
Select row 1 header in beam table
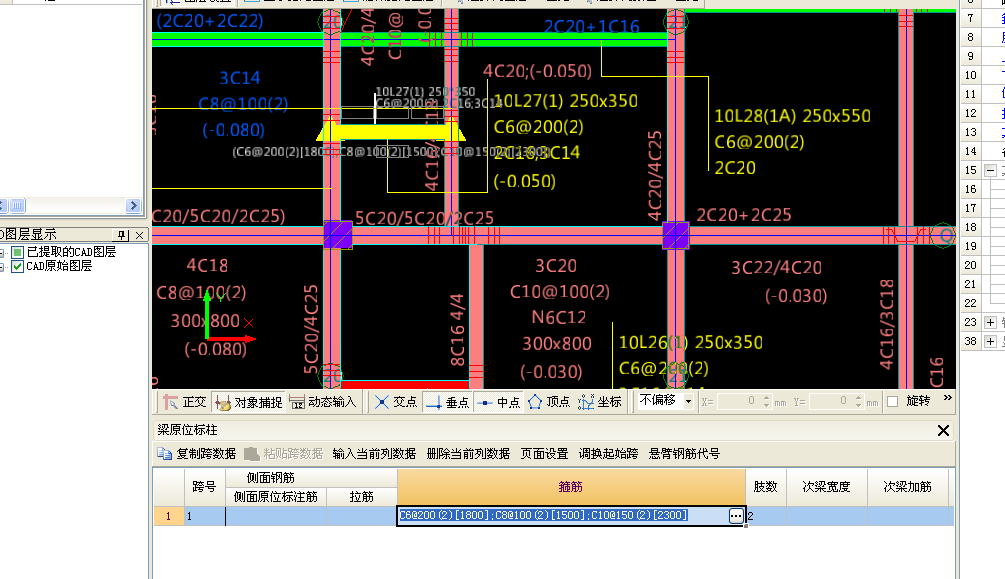point(169,516)
